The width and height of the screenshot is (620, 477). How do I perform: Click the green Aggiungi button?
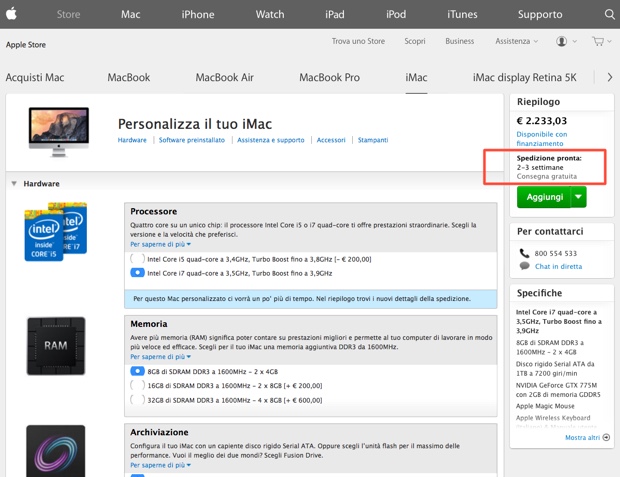tap(544, 197)
